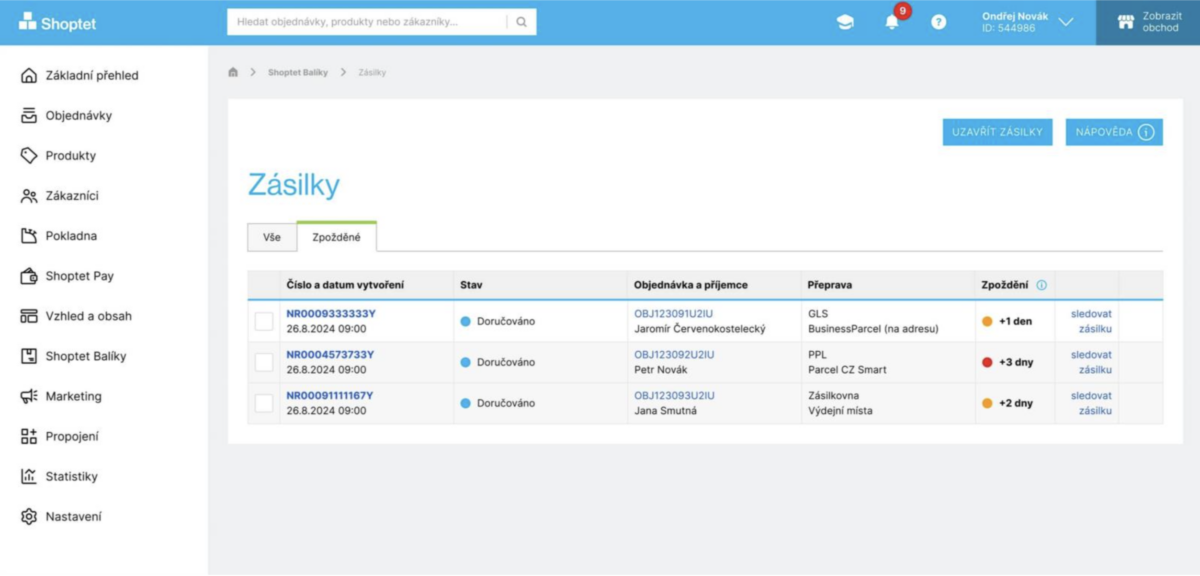
Task: Click the Uzavřít zásilky button
Action: (997, 132)
